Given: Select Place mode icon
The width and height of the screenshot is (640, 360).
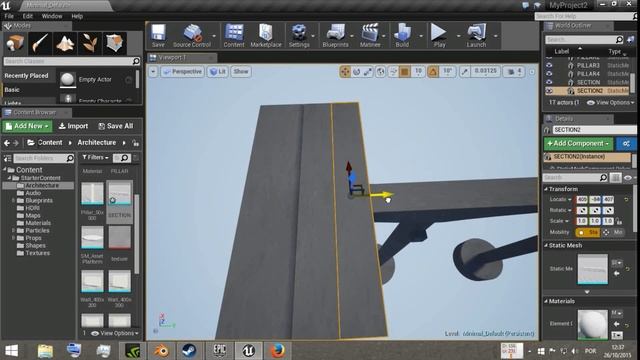Looking at the screenshot, I should pos(15,43).
